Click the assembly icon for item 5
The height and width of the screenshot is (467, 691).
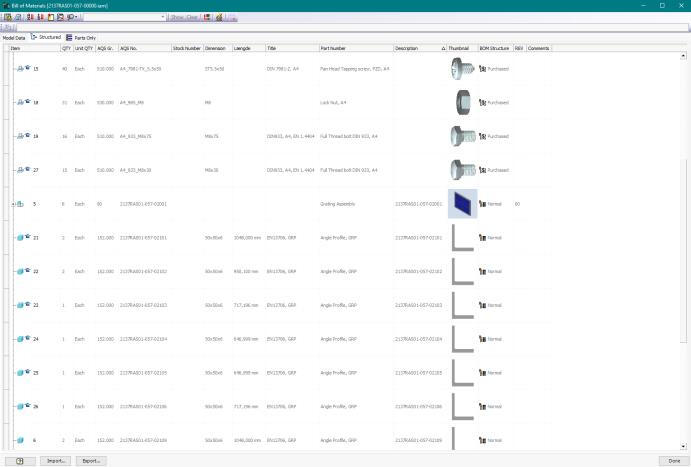(20, 204)
